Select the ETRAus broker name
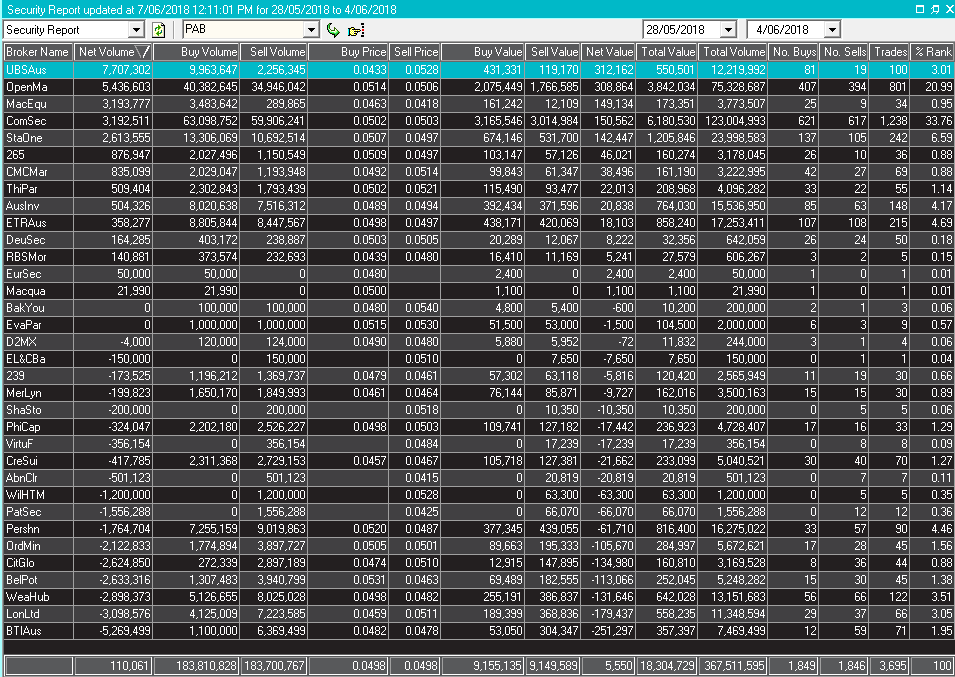The height and width of the screenshot is (677, 955). coord(26,223)
